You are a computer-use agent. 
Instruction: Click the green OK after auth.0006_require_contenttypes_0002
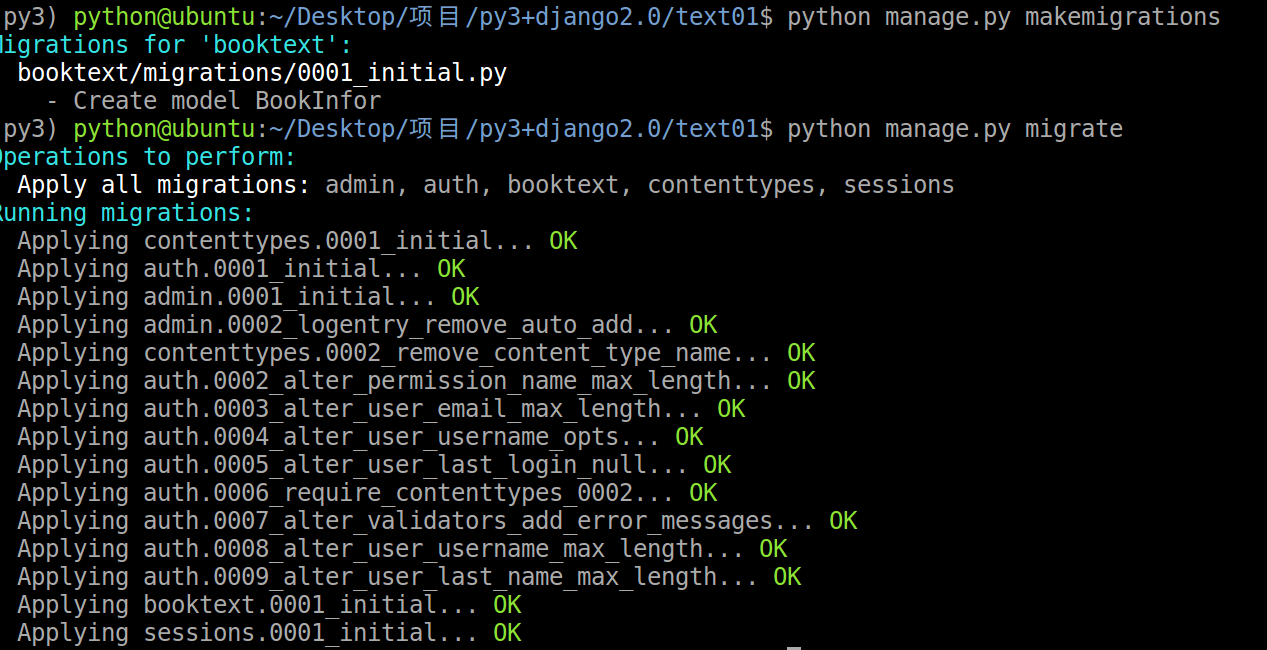tap(704, 493)
